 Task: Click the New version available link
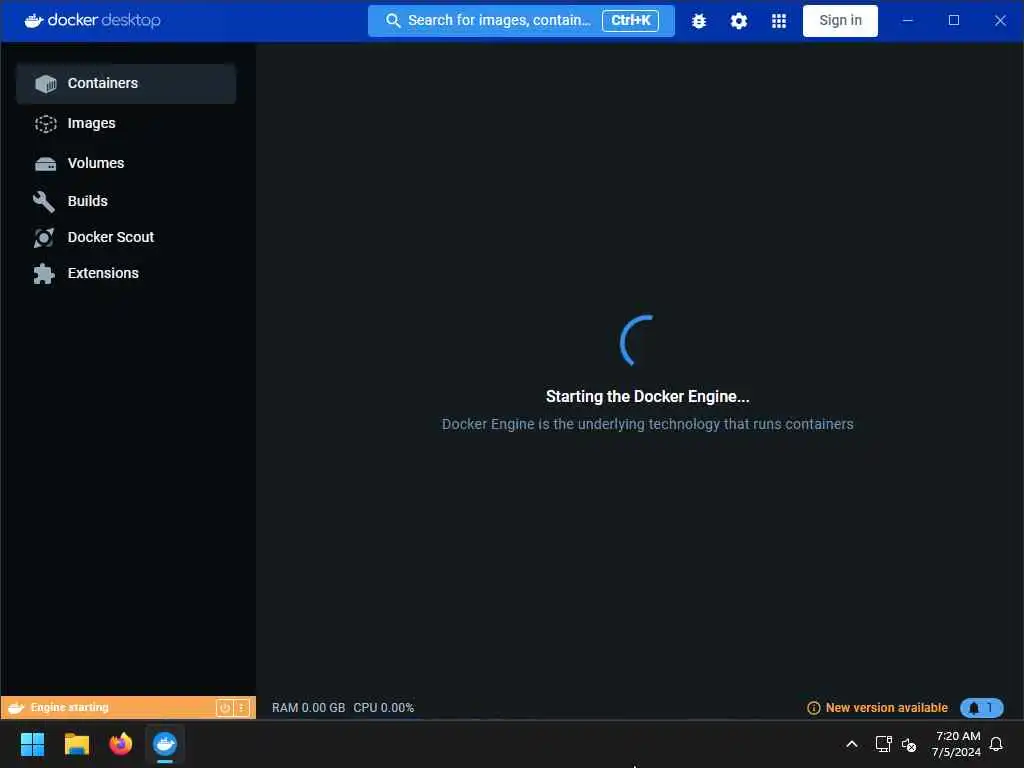(x=886, y=707)
